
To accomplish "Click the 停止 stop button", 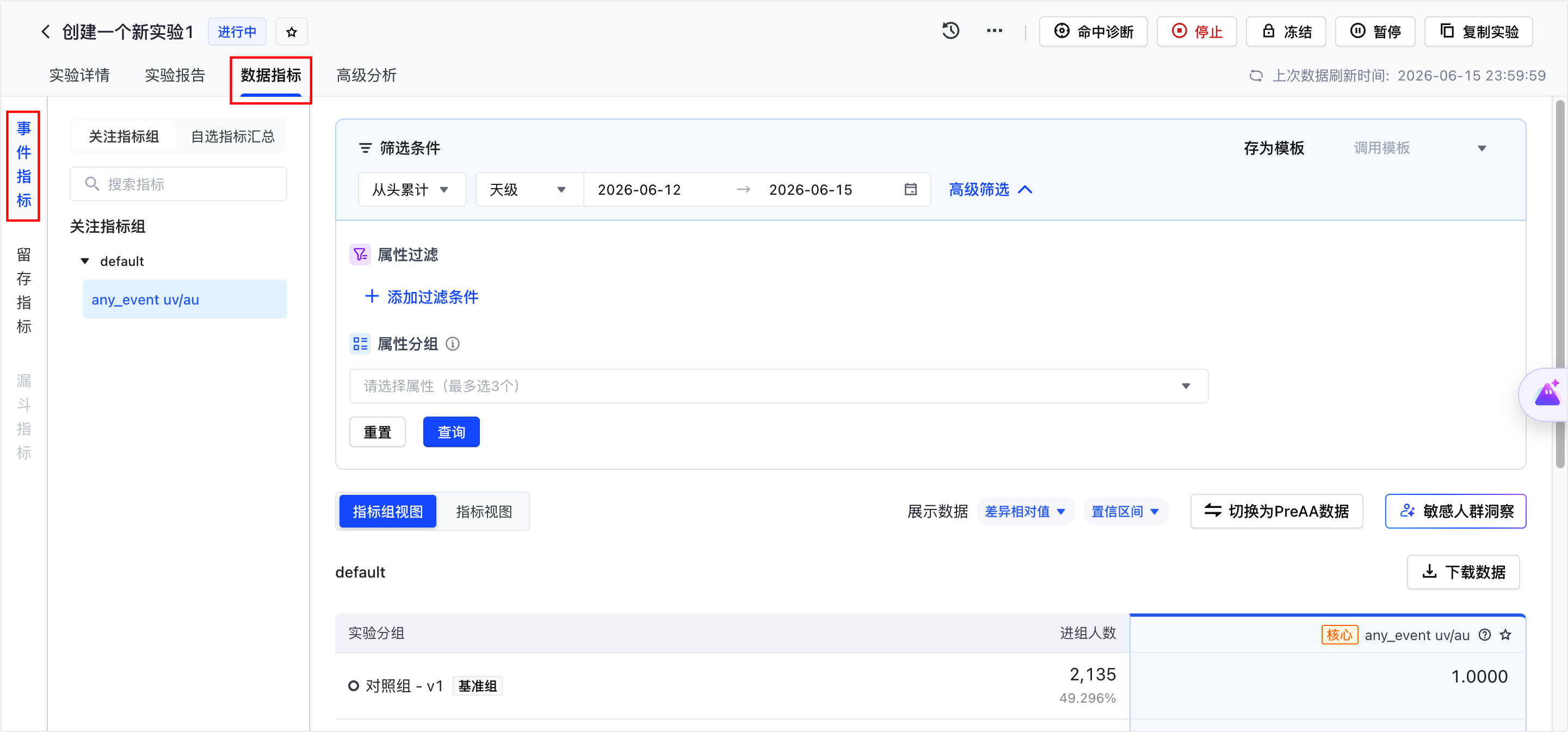I will (1197, 32).
